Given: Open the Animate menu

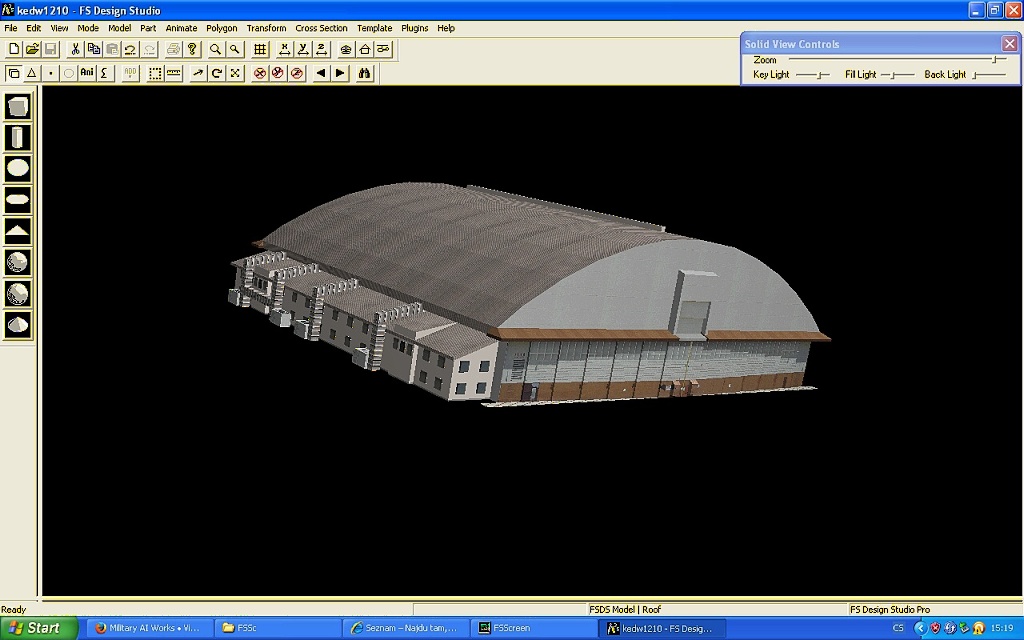Looking at the screenshot, I should 181,28.
